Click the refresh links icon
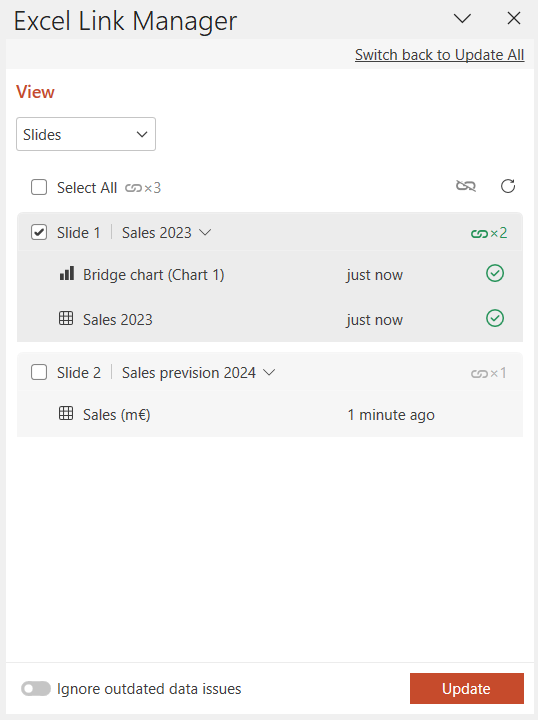This screenshot has width=538, height=720. 508,186
